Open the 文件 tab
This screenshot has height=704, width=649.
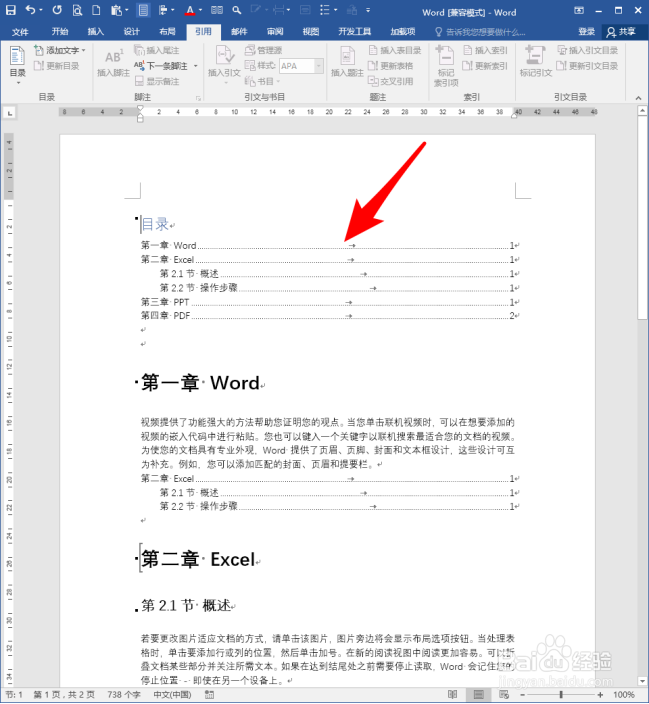[20, 31]
